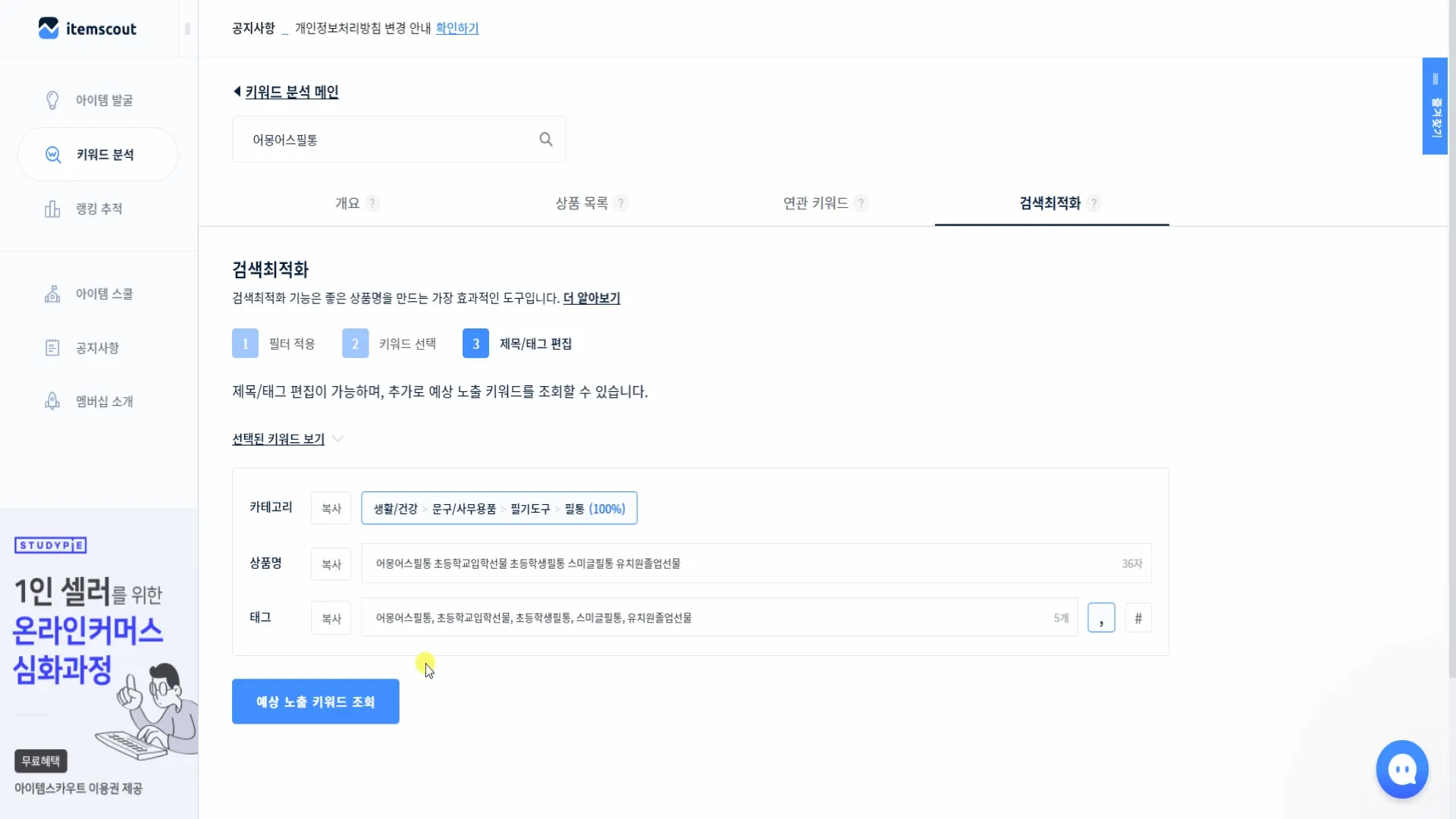The width and height of the screenshot is (1456, 819).
Task: Open the 즐겨찾기 side panel tab
Action: click(x=1435, y=106)
